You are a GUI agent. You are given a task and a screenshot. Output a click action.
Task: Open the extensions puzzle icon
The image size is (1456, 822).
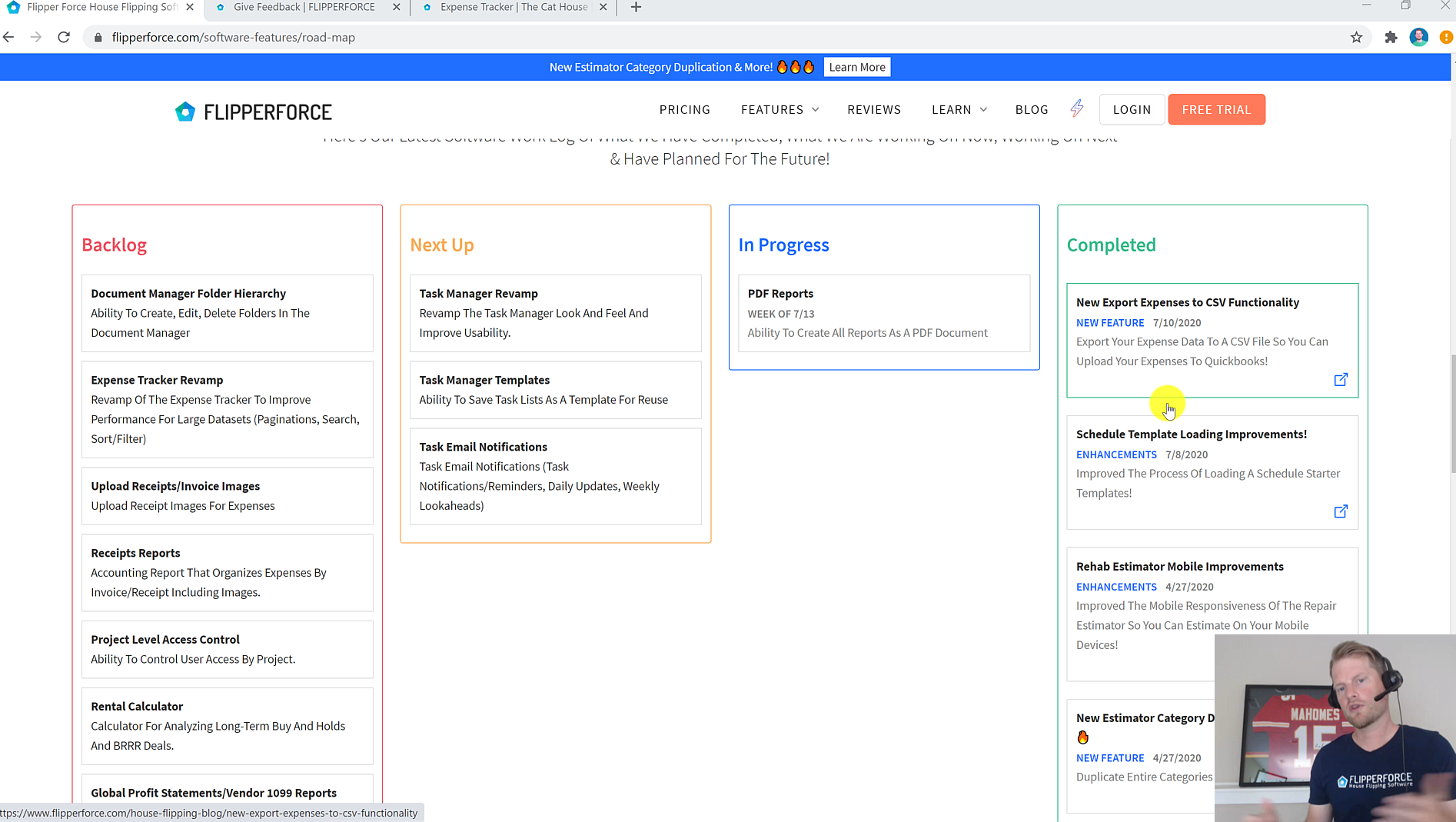pos(1391,37)
